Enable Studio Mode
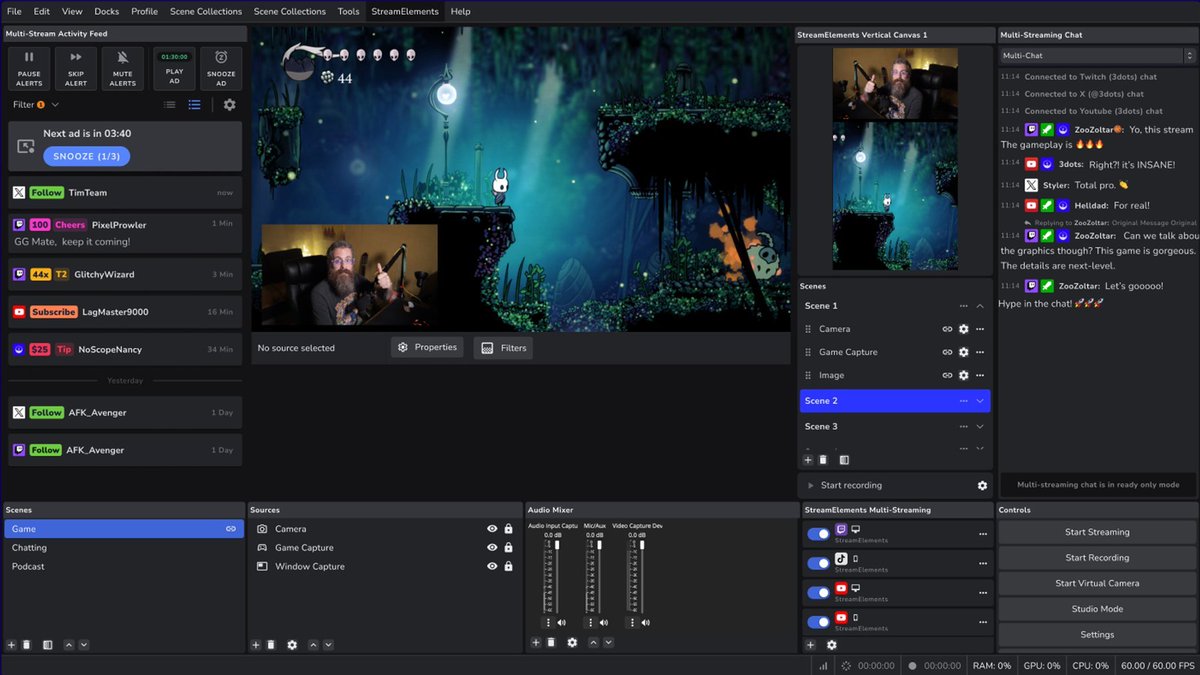The height and width of the screenshot is (675, 1200). pyautogui.click(x=1097, y=609)
